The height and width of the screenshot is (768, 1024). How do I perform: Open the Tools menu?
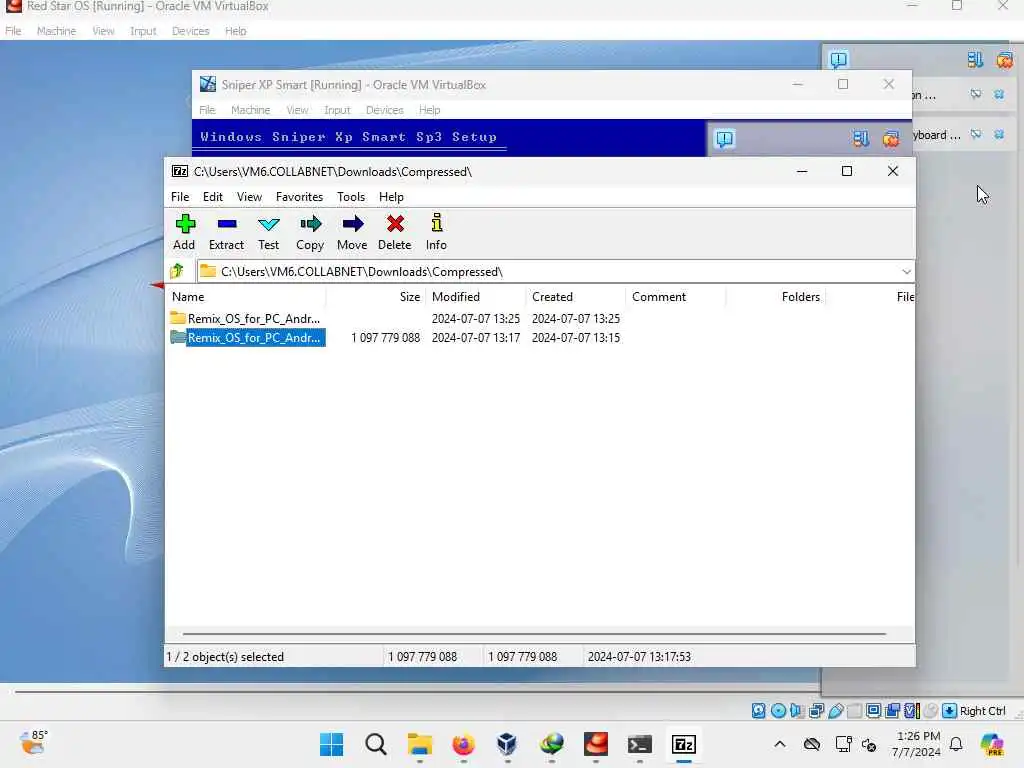[x=351, y=197]
